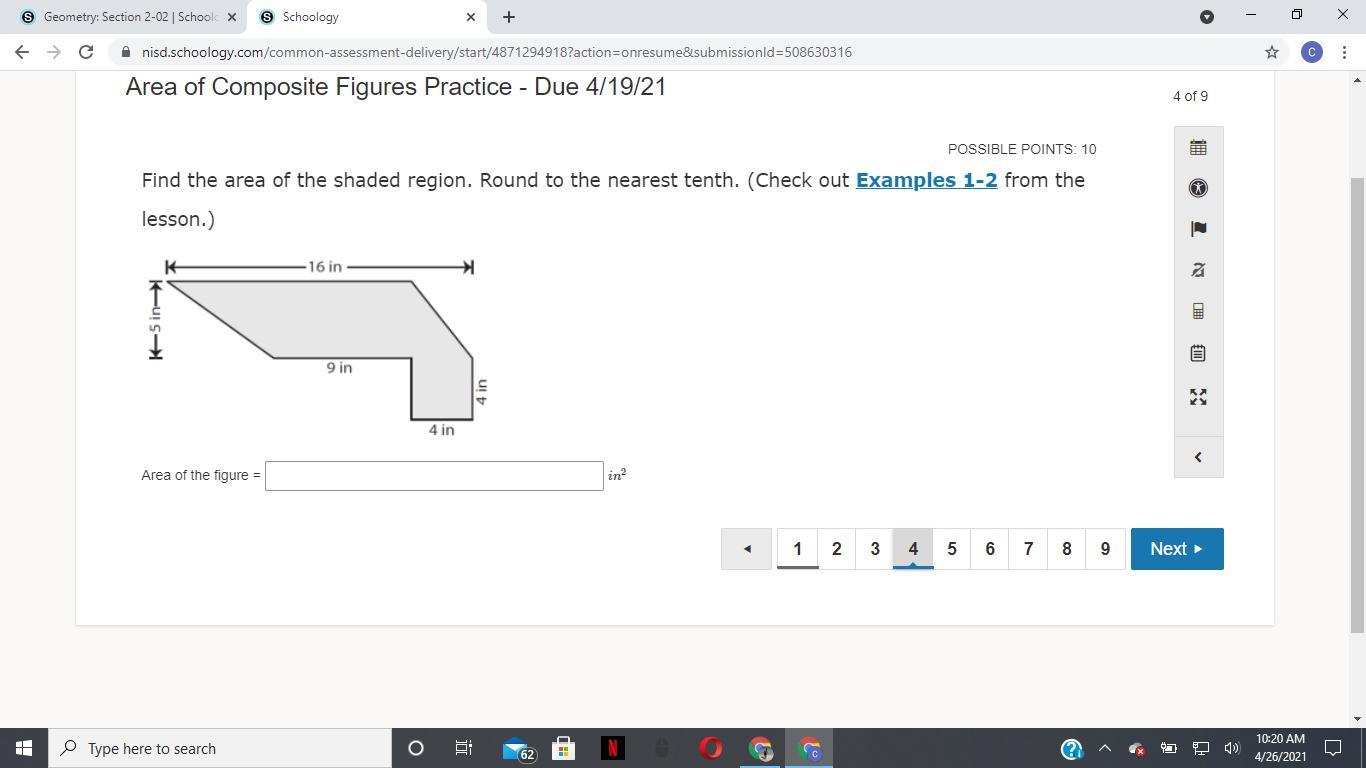Close the Geometry: Section 2-02 tab
The image size is (1366, 768).
tap(232, 17)
